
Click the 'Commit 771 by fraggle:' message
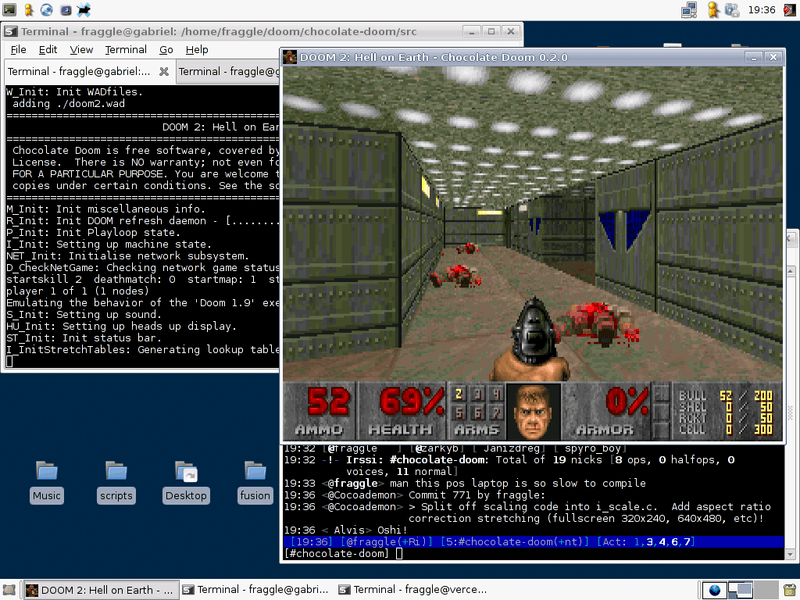click(x=477, y=495)
